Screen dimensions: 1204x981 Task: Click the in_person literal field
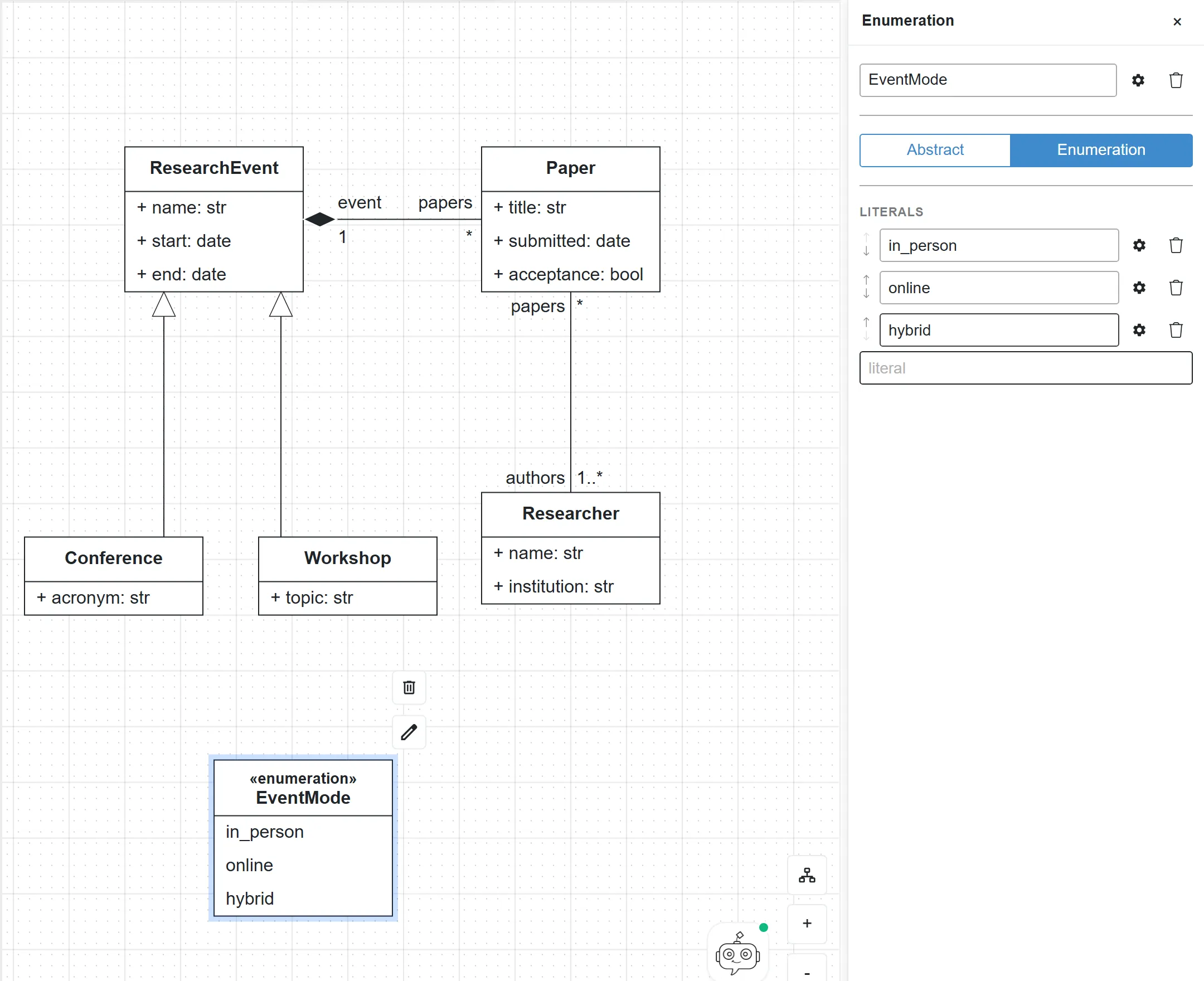tap(999, 245)
